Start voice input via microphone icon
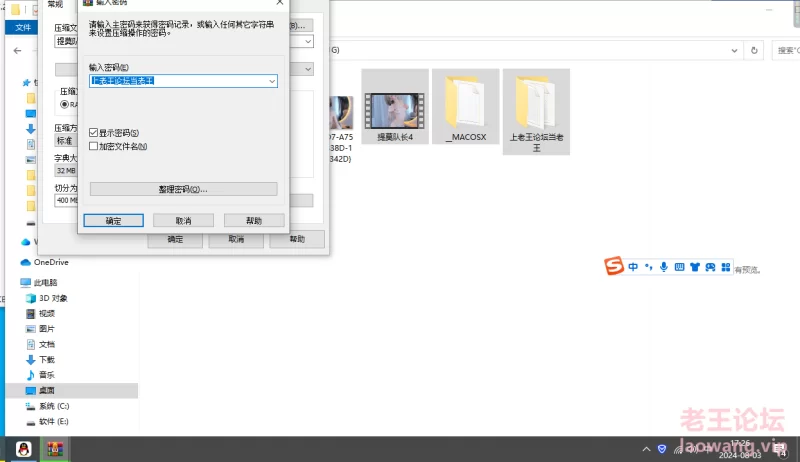 664,267
